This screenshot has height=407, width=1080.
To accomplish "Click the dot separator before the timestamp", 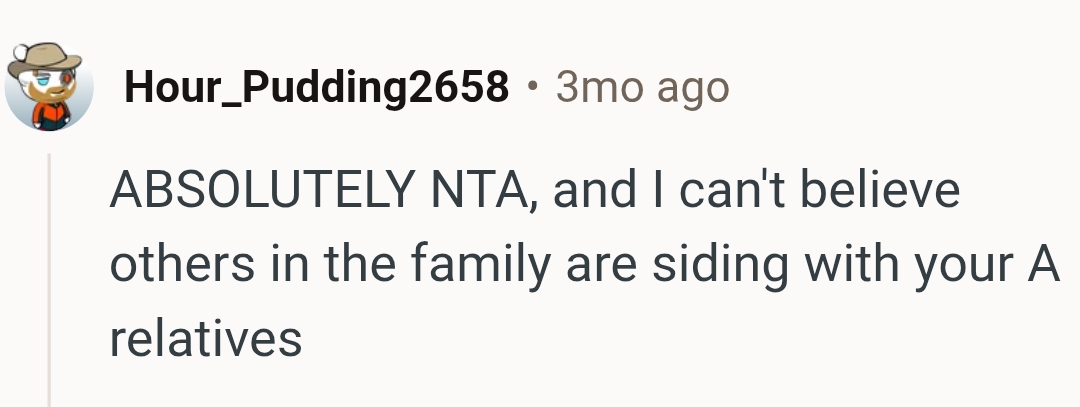I will click(535, 89).
